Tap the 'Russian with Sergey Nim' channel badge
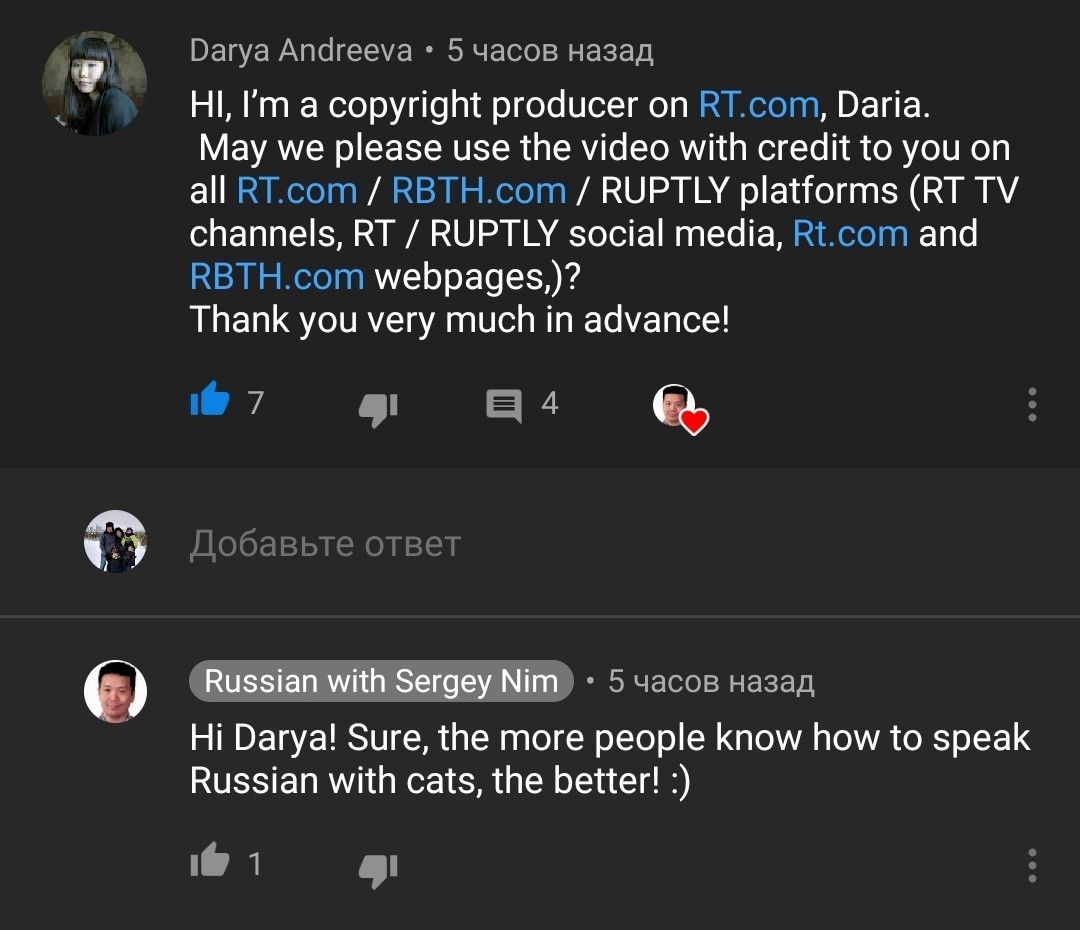This screenshot has height=930, width=1080. 381,682
